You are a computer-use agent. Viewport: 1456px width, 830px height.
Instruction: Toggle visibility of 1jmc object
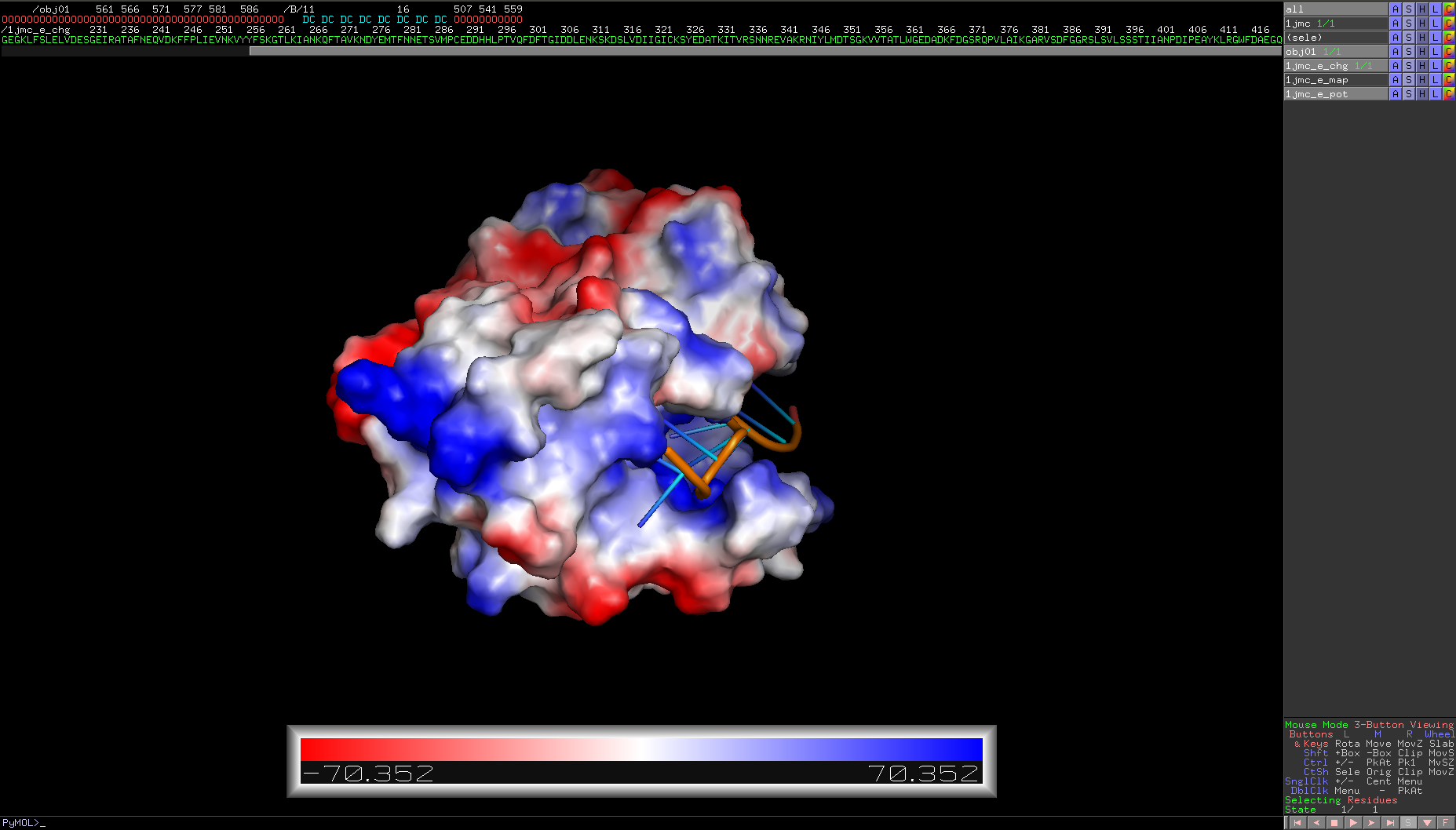(1336, 24)
